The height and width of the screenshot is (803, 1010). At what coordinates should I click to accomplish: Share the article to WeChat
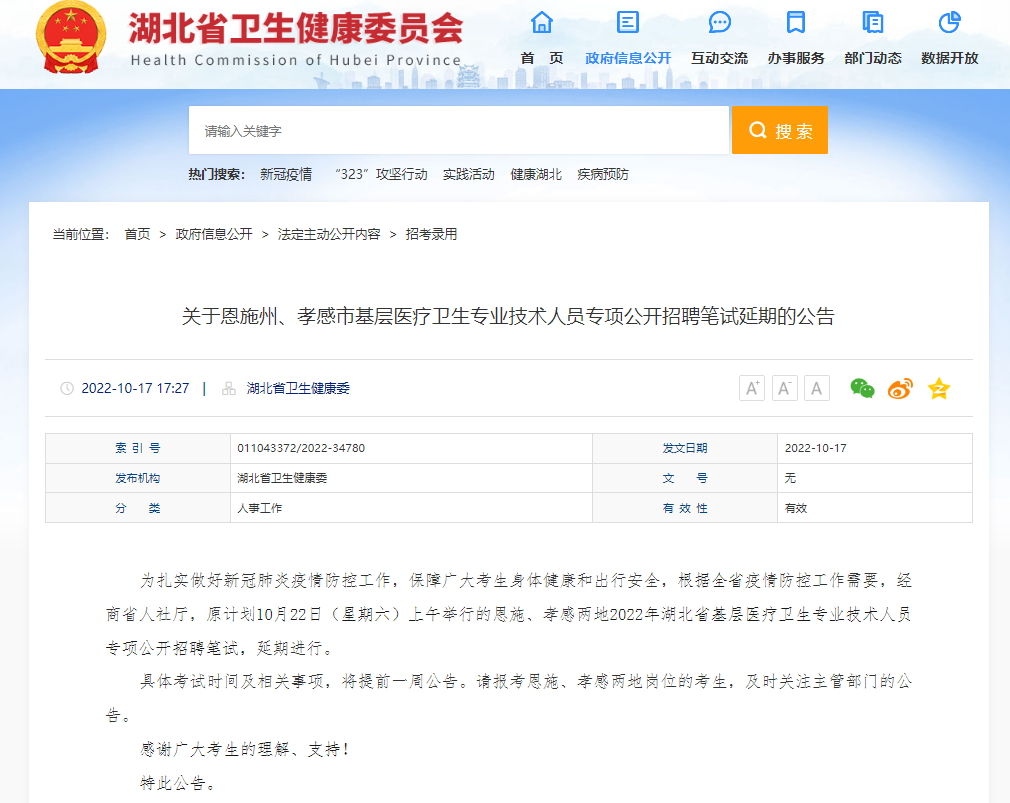tap(862, 388)
